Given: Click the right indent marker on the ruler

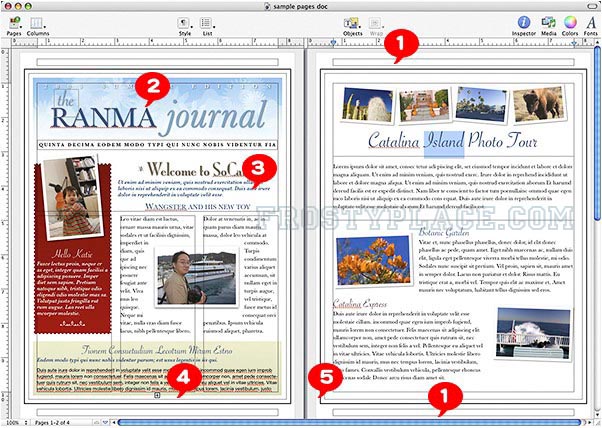Looking at the screenshot, I should [574, 43].
